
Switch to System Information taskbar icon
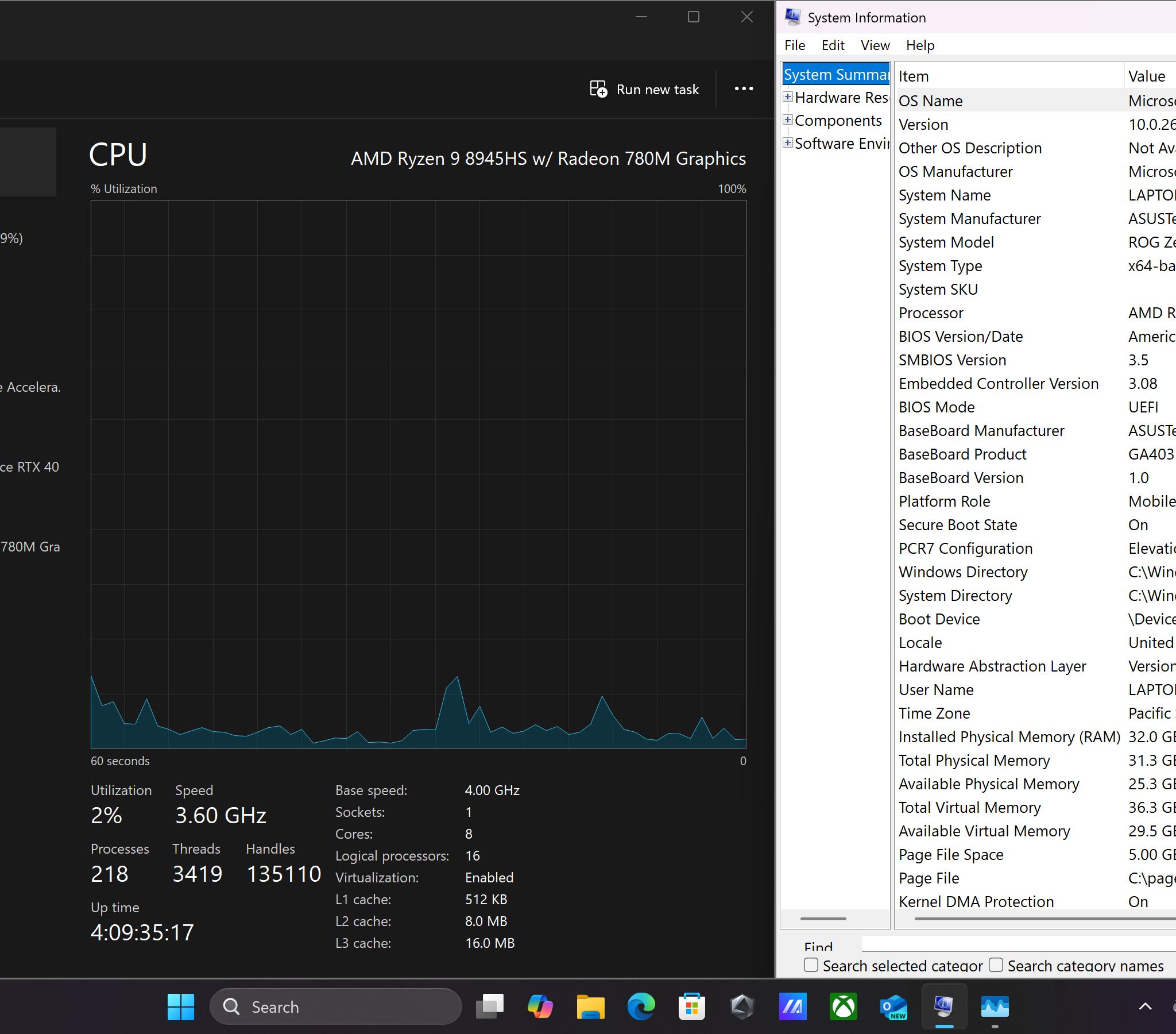tap(944, 1006)
